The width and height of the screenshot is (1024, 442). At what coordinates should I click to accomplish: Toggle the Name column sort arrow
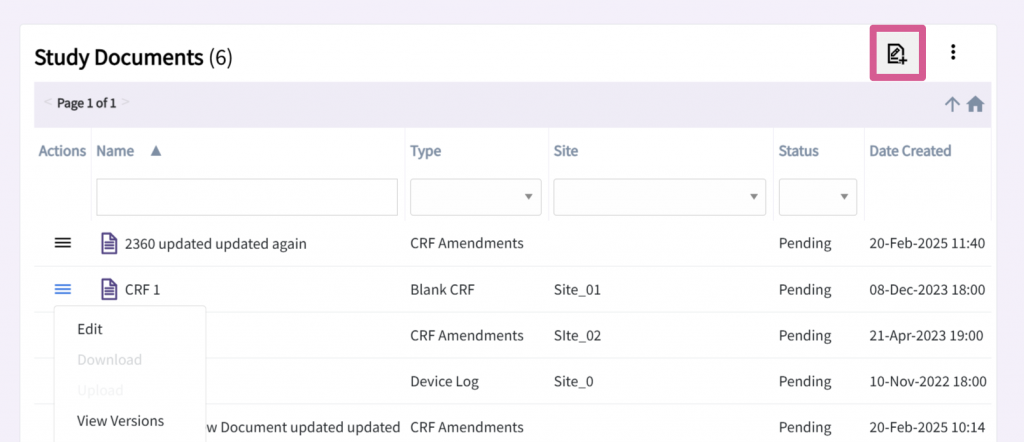pyautogui.click(x=155, y=151)
